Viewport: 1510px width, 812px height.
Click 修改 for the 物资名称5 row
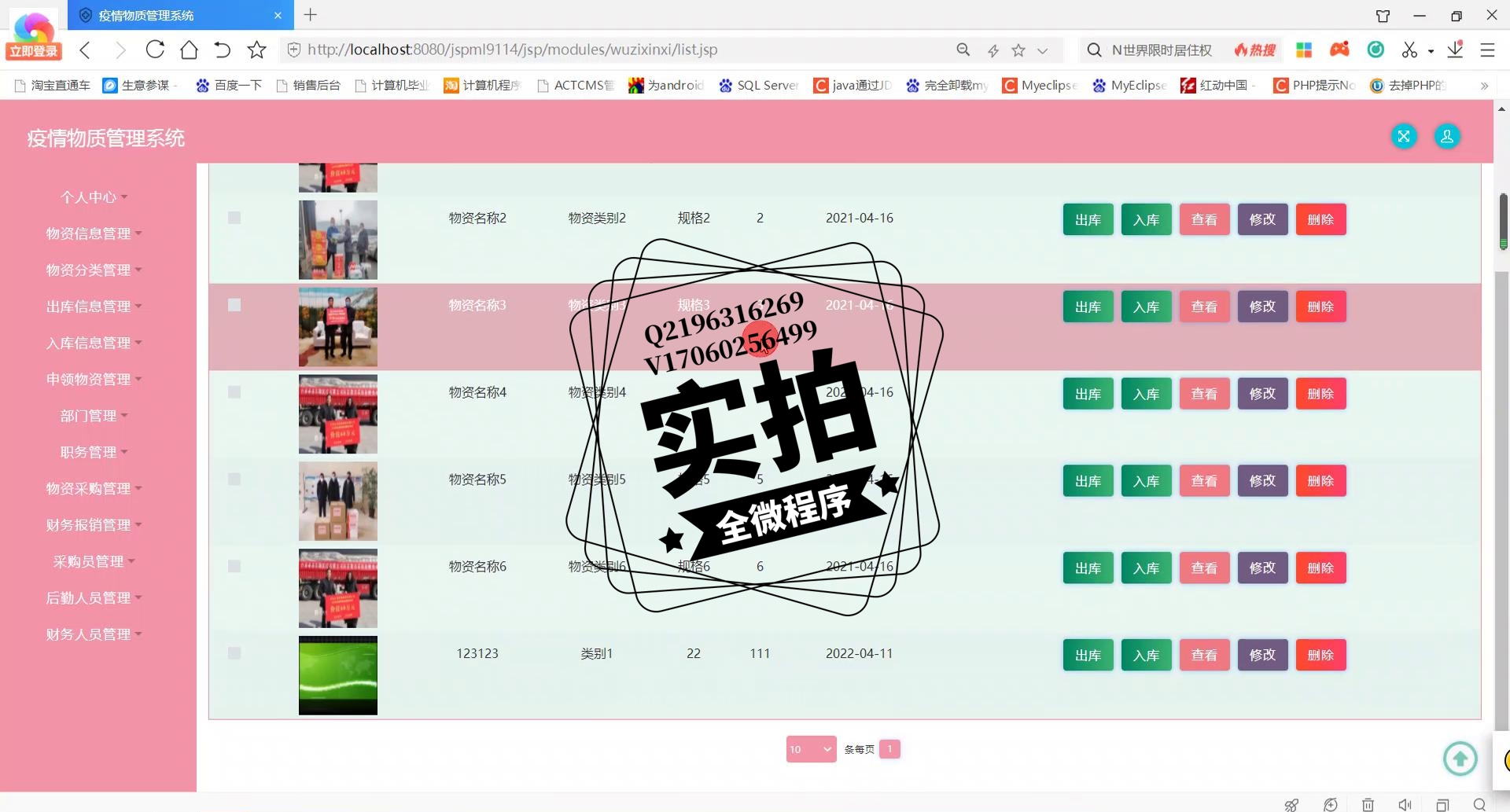pos(1262,480)
